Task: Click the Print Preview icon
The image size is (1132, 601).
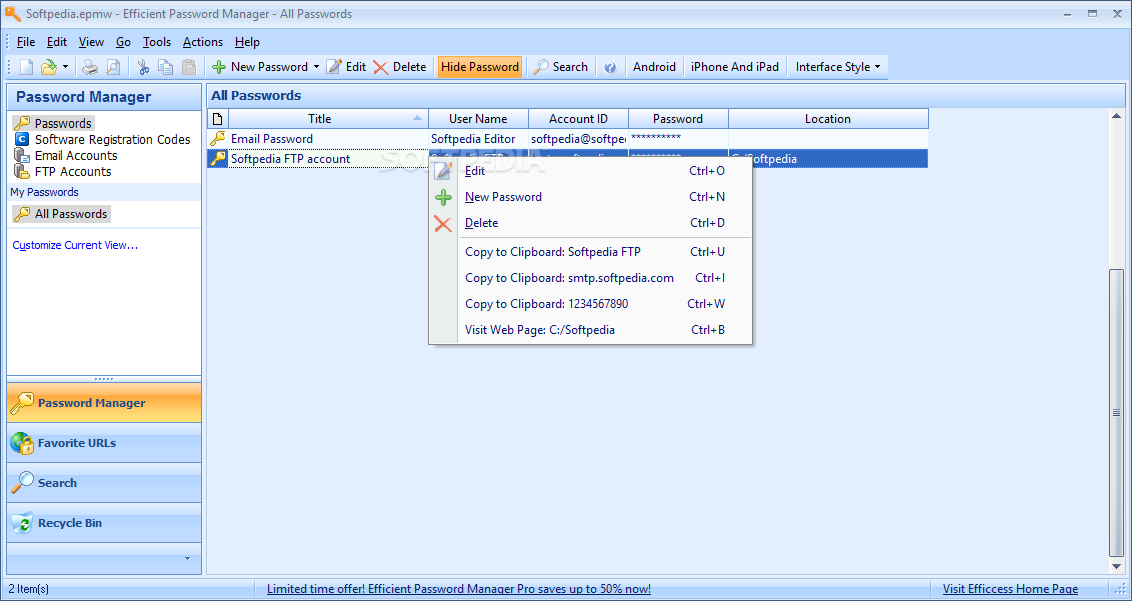Action: [113, 67]
